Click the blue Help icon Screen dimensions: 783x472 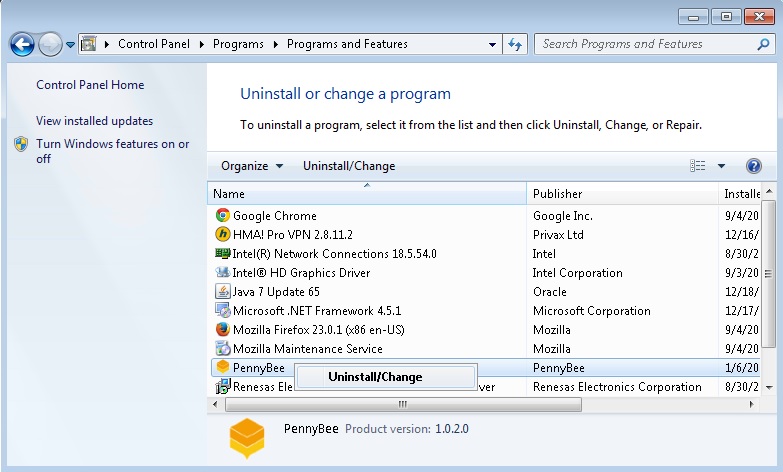pos(754,166)
